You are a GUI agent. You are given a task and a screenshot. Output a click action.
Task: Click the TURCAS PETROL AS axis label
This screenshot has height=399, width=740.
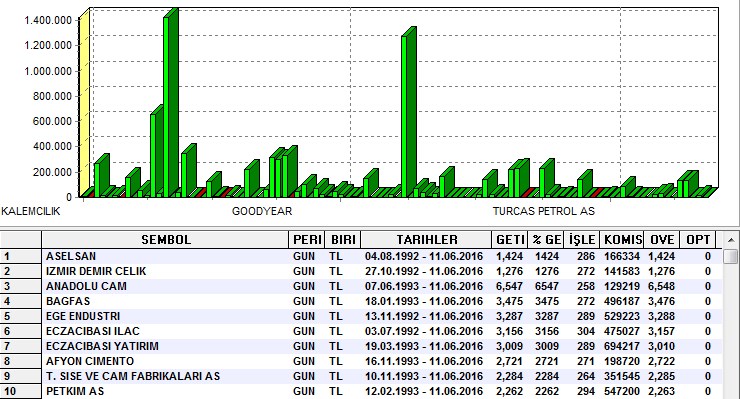click(544, 211)
